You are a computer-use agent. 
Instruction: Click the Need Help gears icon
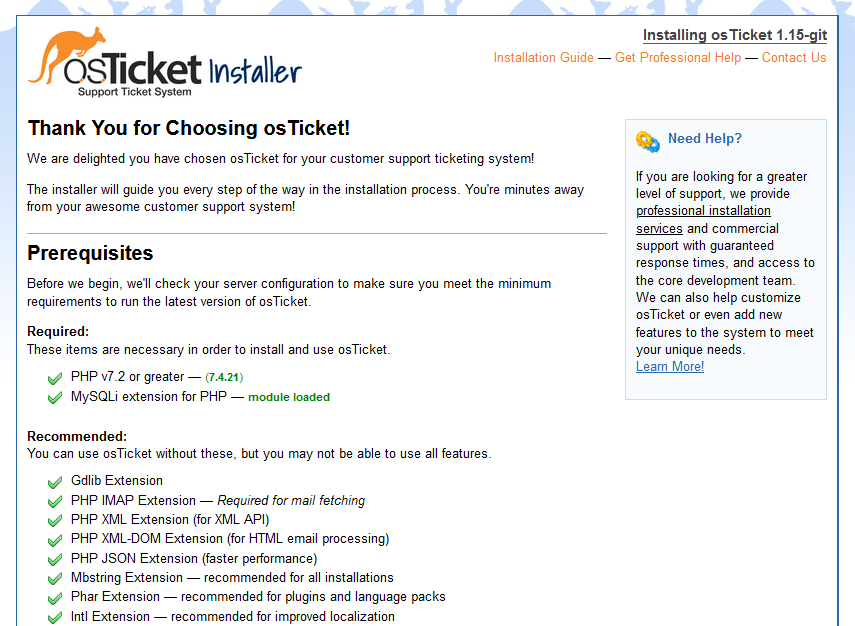647,141
